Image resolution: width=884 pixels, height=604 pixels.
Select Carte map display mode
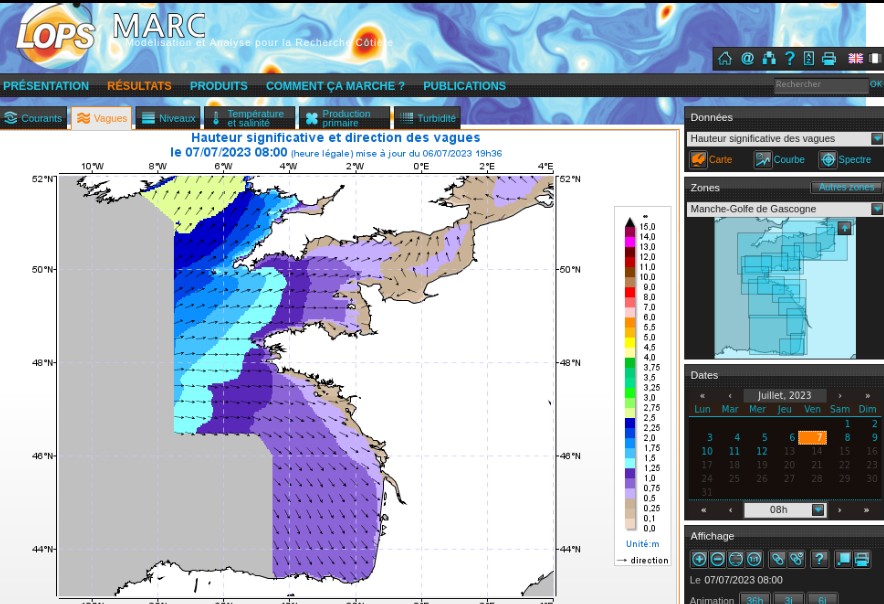[x=712, y=160]
